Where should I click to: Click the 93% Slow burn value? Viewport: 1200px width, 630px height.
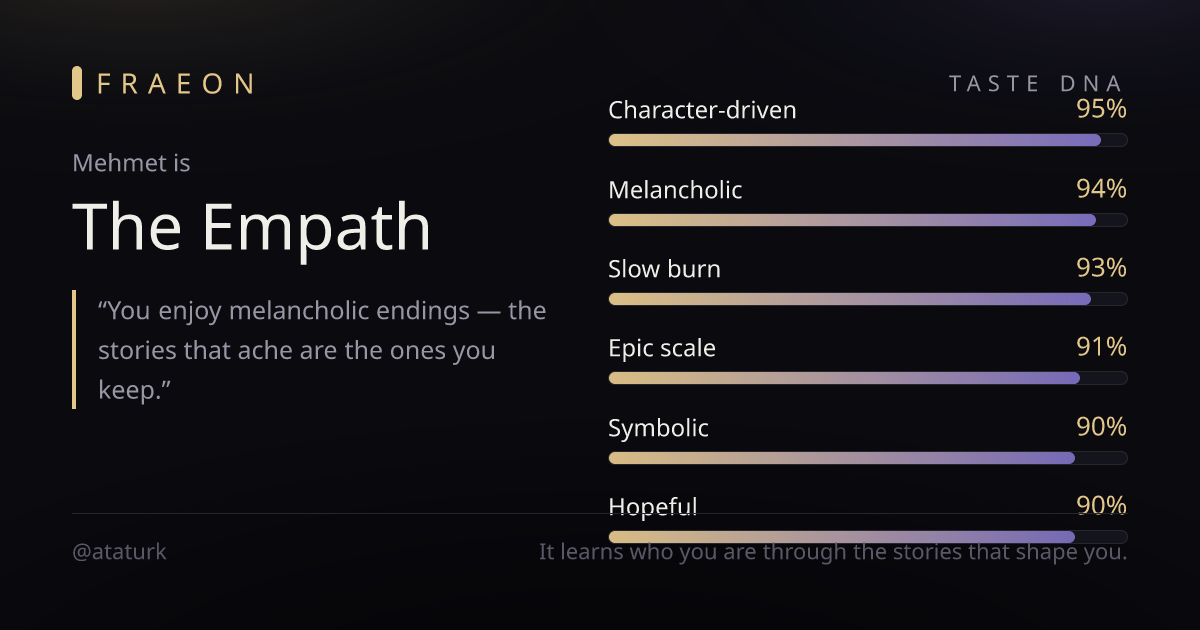coord(1101,268)
